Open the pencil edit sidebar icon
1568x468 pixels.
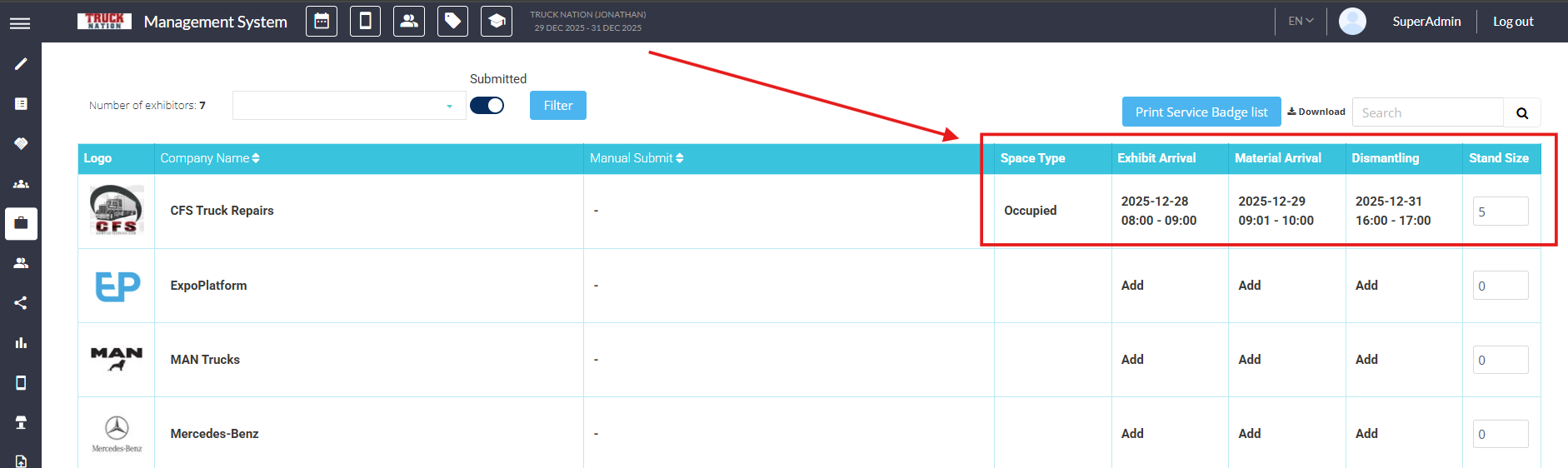coord(21,64)
